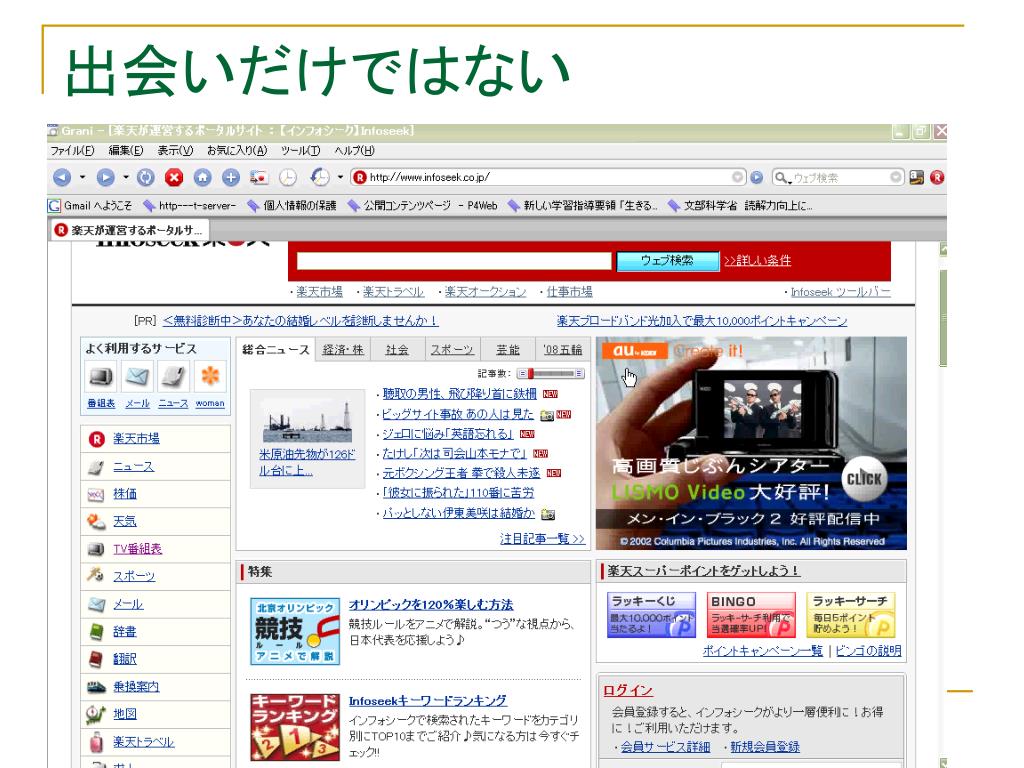Click the 記事数 slider plus end button
1024x768 pixels.
(579, 374)
